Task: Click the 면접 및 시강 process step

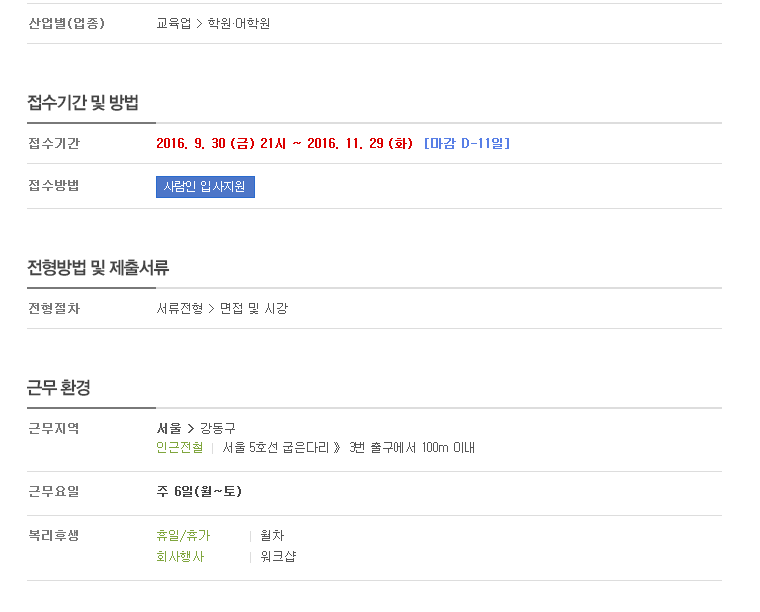Action: click(254, 309)
